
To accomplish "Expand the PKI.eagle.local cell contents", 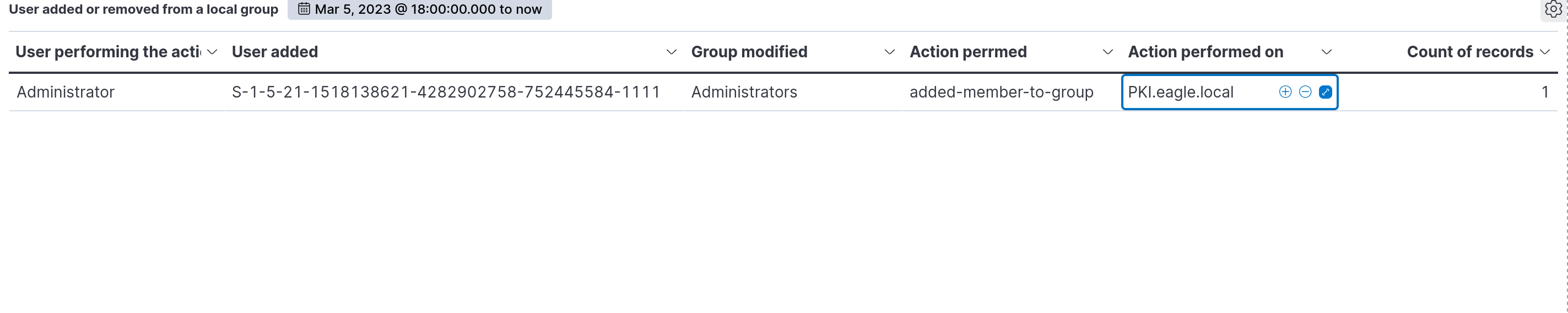I will click(x=1325, y=92).
